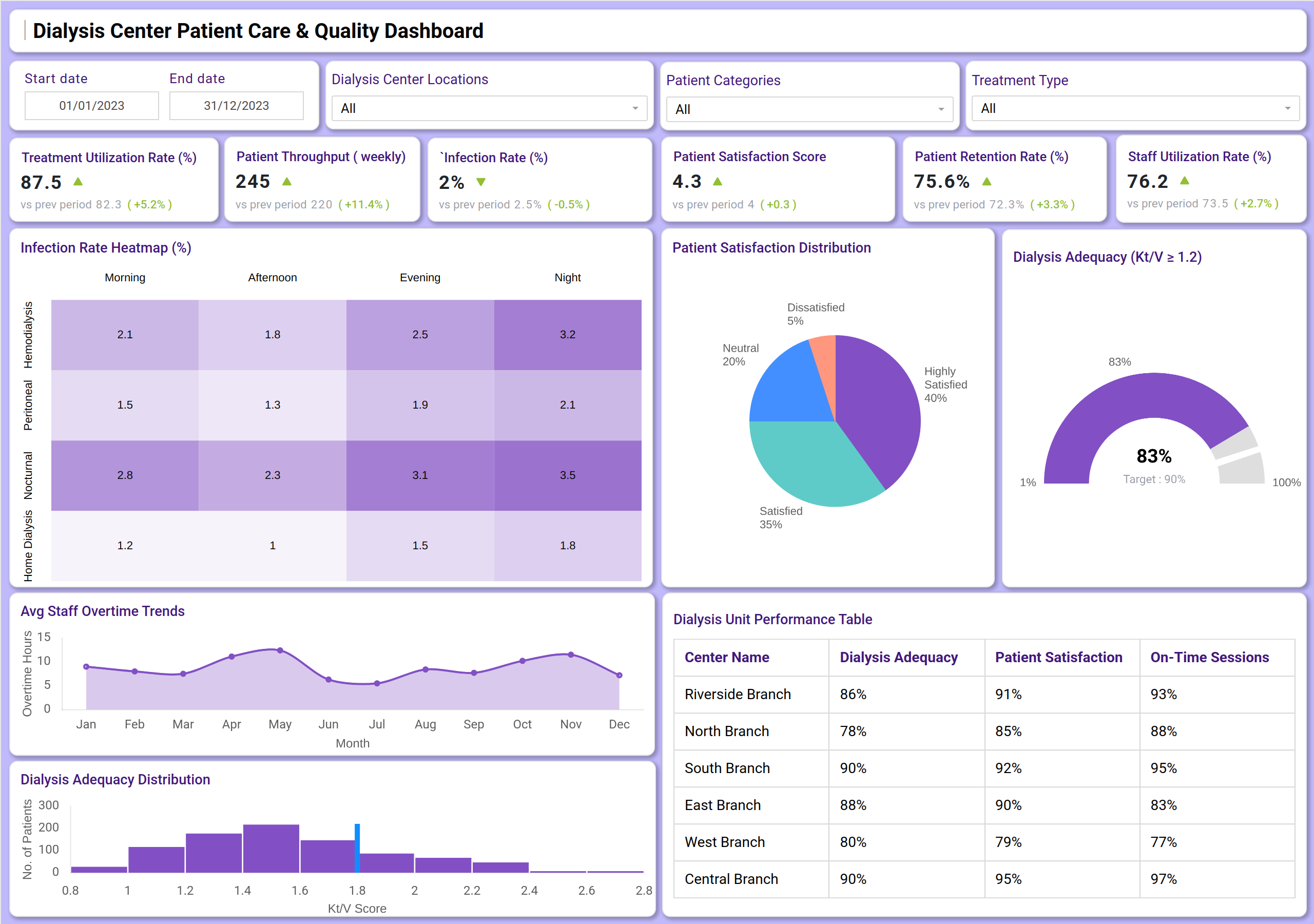Select Hemodialysis Night heatmap cell 3.2
The image size is (1314, 924).
click(568, 334)
